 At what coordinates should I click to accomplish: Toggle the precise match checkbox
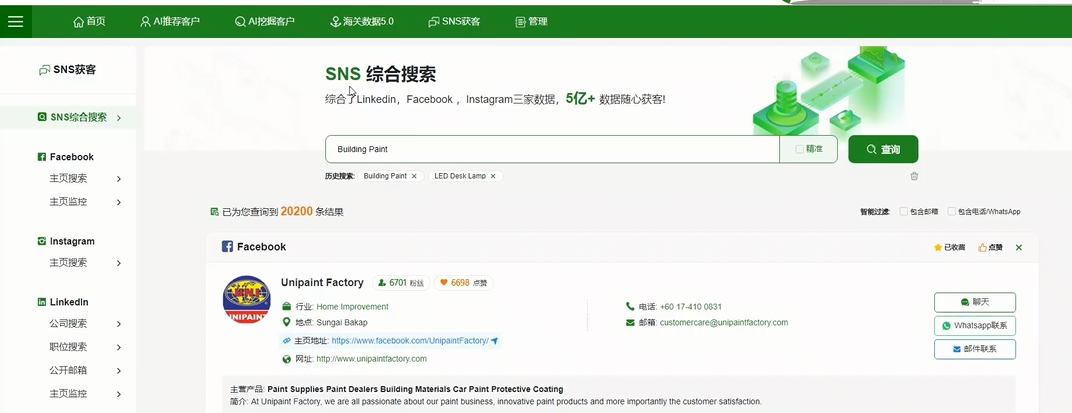click(799, 149)
